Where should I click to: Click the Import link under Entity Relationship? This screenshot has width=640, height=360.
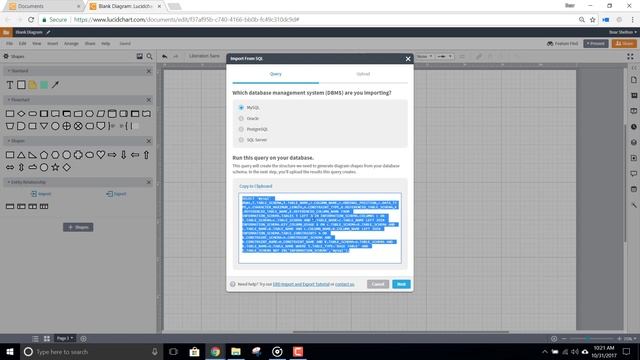pyautogui.click(x=41, y=194)
